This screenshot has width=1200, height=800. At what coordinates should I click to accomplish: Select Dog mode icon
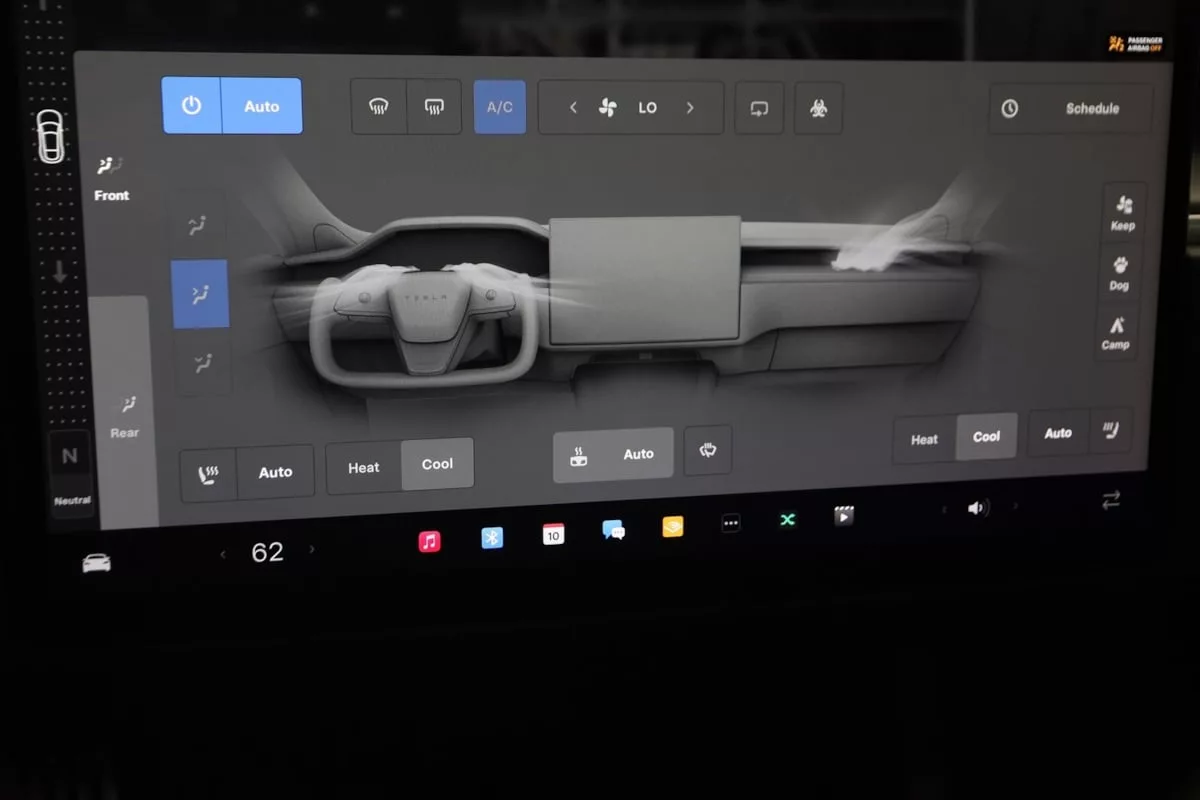tap(1120, 272)
